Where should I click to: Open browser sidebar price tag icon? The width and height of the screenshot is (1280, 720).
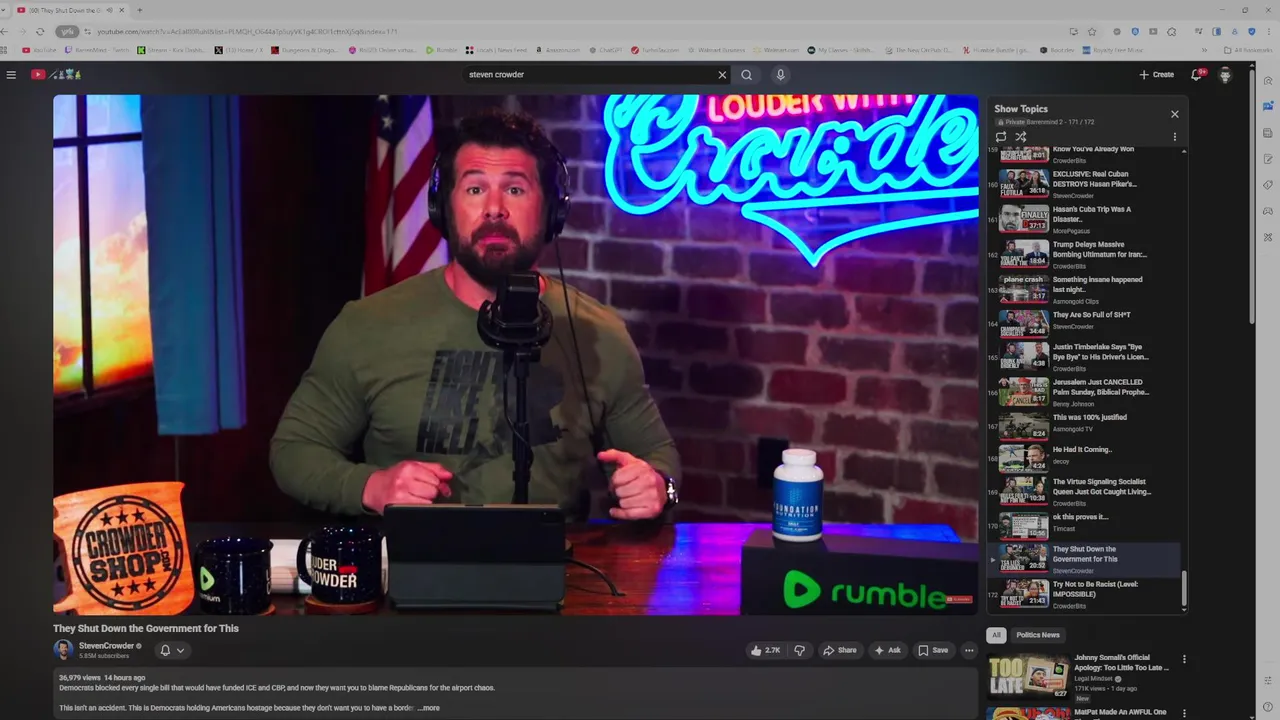pyautogui.click(x=1268, y=185)
